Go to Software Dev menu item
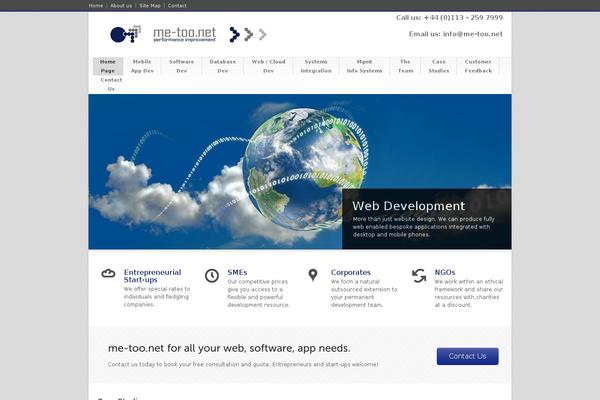 click(x=182, y=66)
